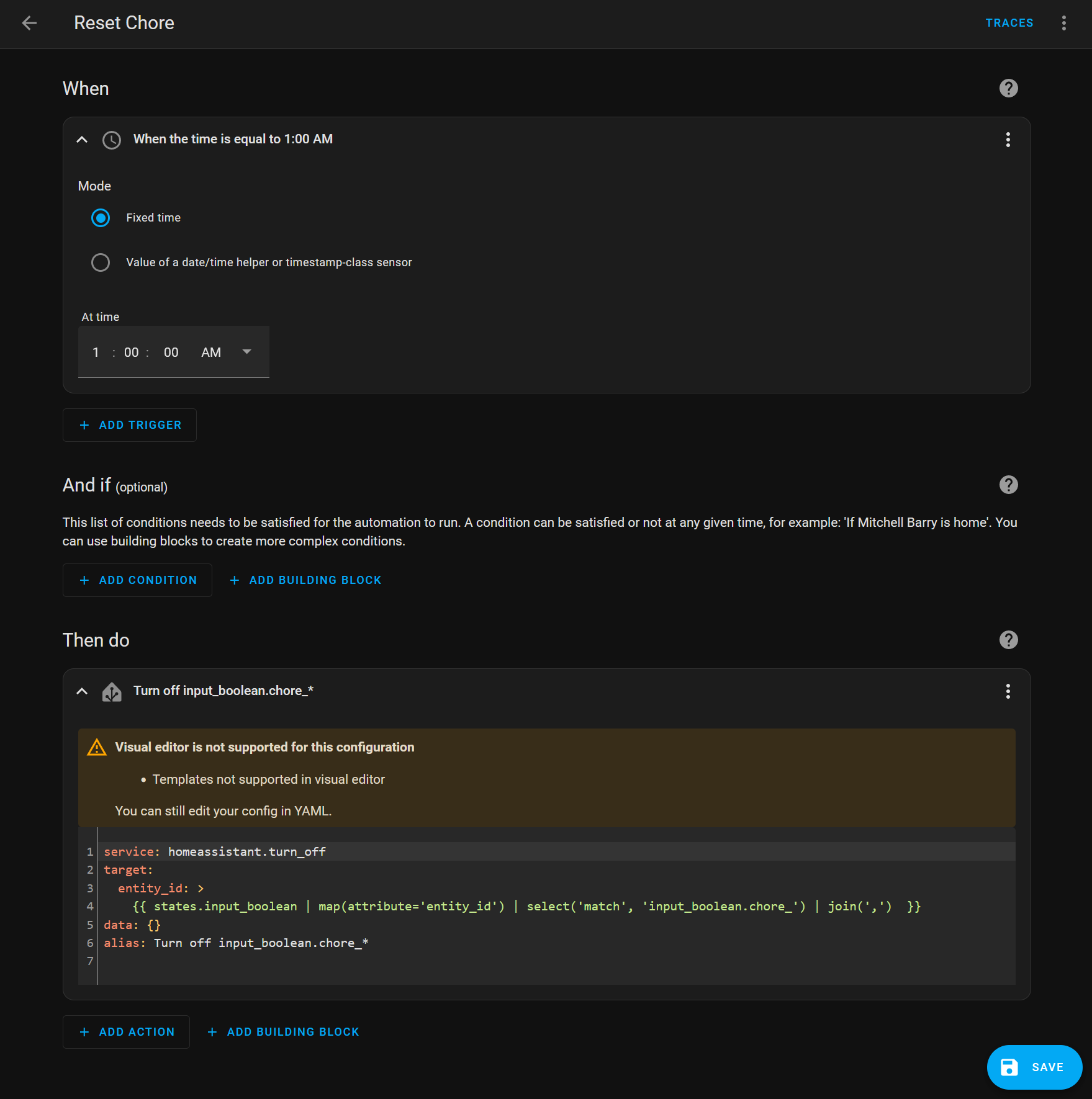Open the trigger card's three-dot menu
The width and height of the screenshot is (1092, 1099).
click(x=1008, y=140)
